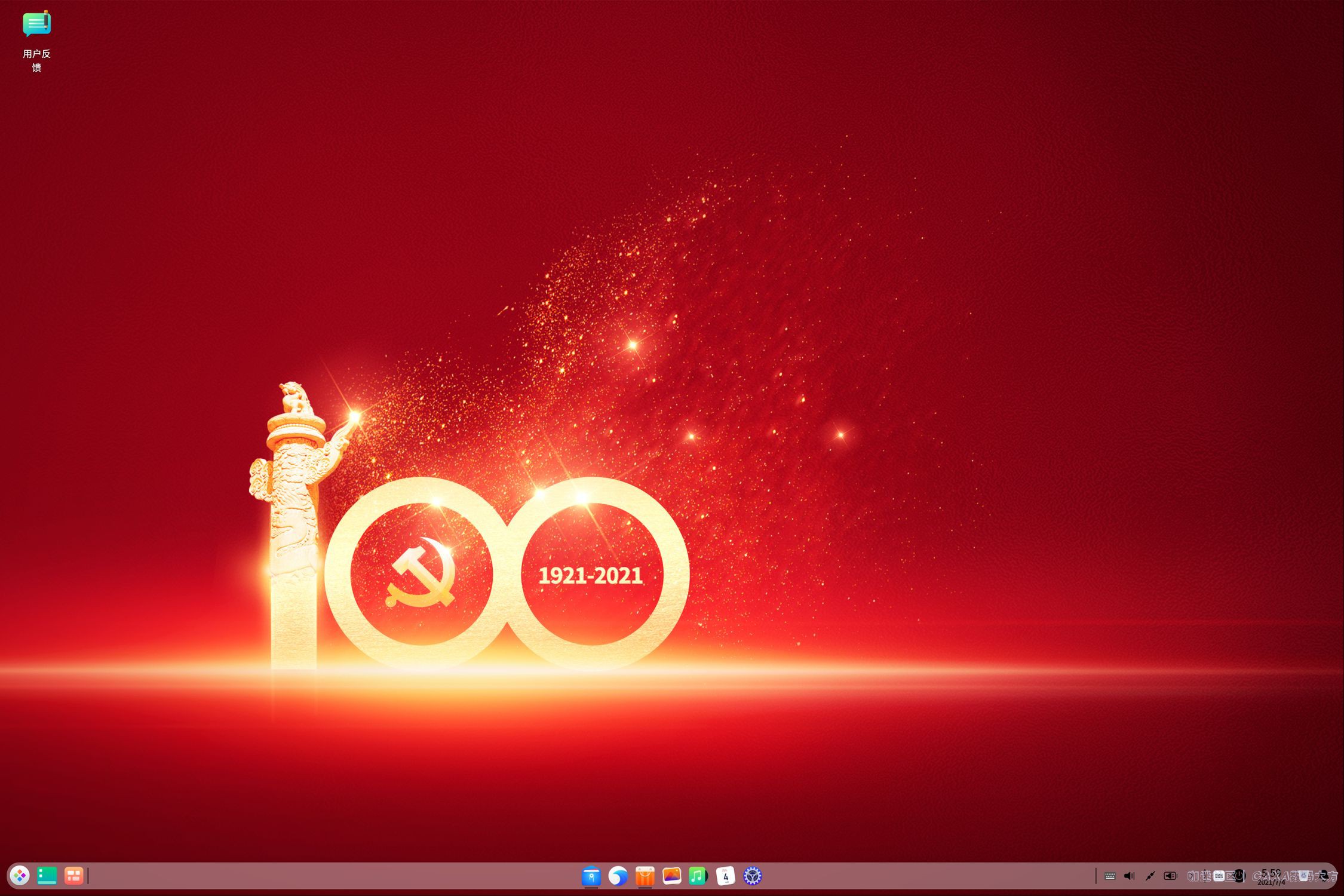The height and width of the screenshot is (896, 1344).
Task: Open the Album photo viewer app
Action: point(673,876)
